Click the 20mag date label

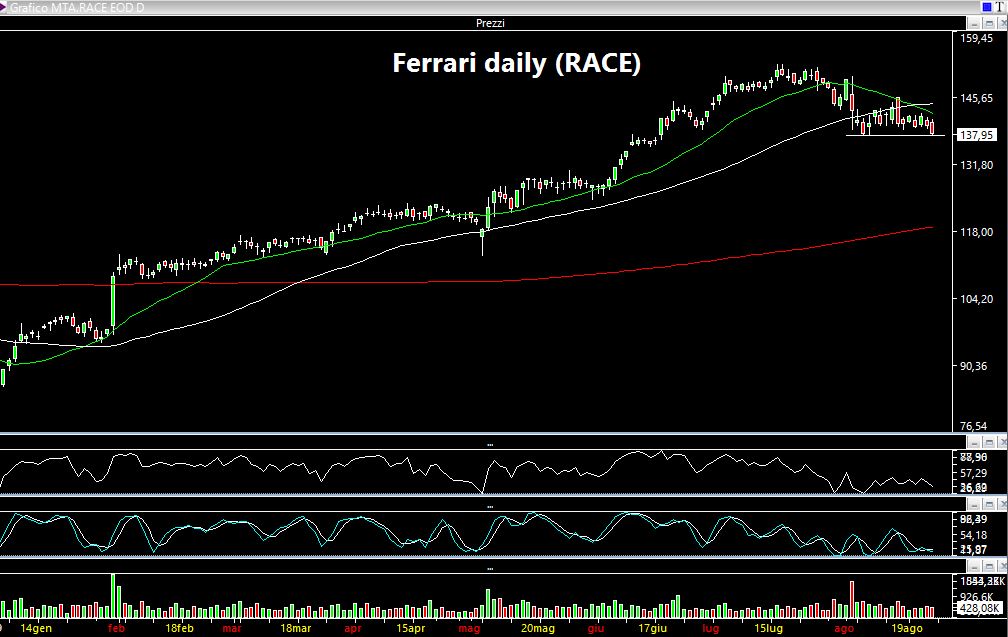(x=537, y=628)
